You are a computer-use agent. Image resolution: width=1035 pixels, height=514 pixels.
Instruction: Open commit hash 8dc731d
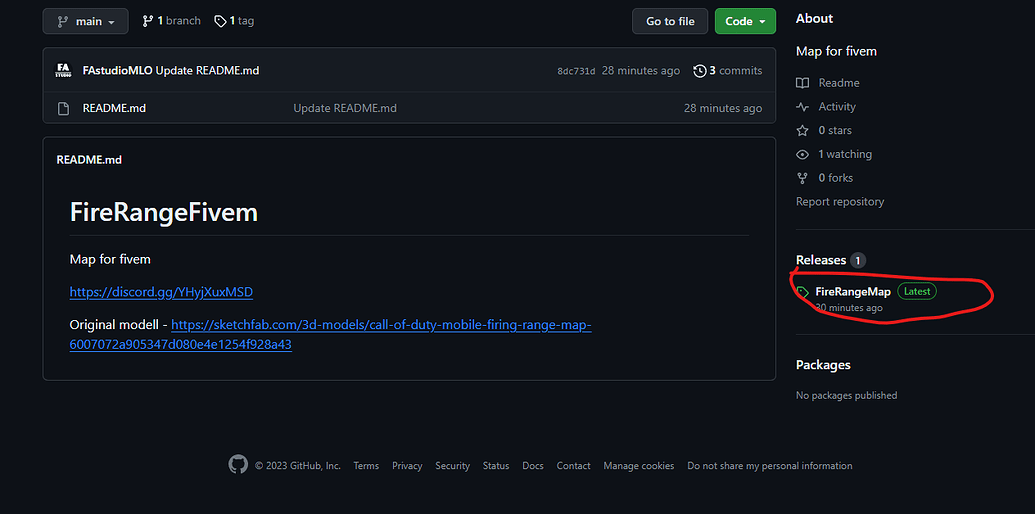(x=576, y=71)
